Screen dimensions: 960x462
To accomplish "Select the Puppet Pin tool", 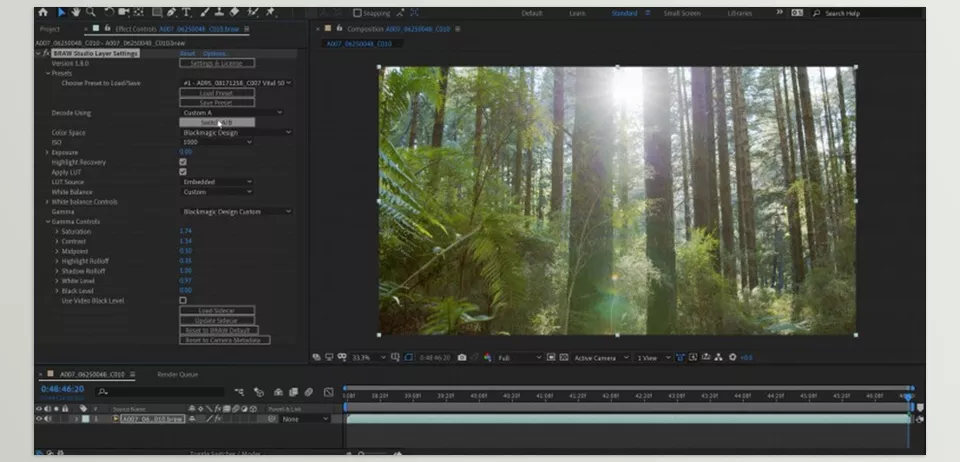I will [x=270, y=12].
